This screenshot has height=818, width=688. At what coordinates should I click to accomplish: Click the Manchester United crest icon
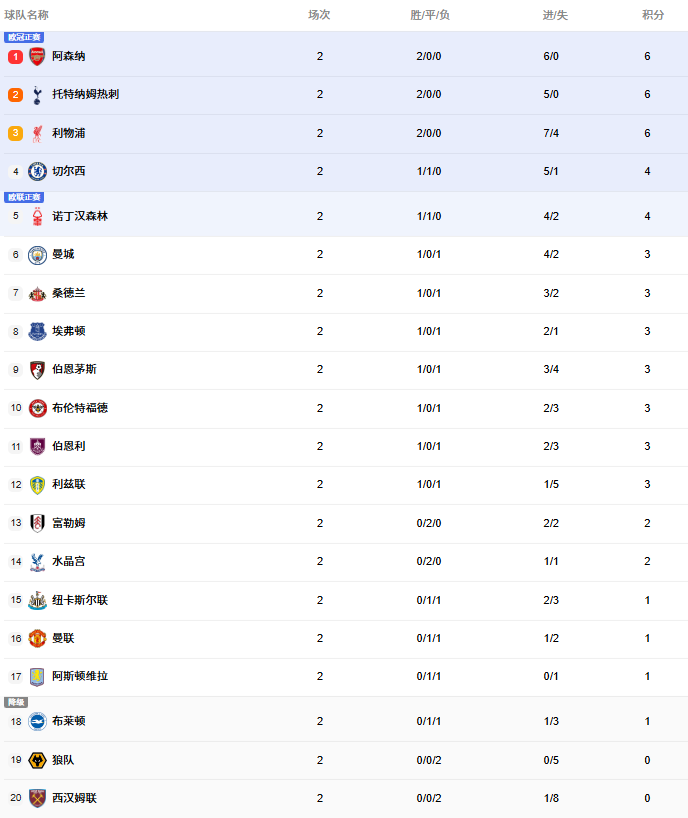pos(37,638)
